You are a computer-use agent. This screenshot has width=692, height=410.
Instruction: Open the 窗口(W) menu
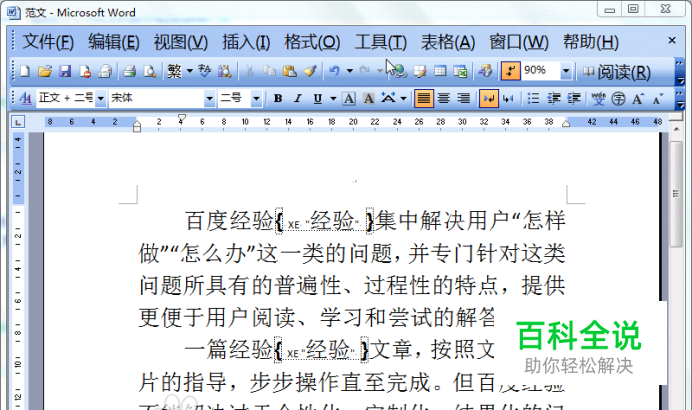coord(519,42)
